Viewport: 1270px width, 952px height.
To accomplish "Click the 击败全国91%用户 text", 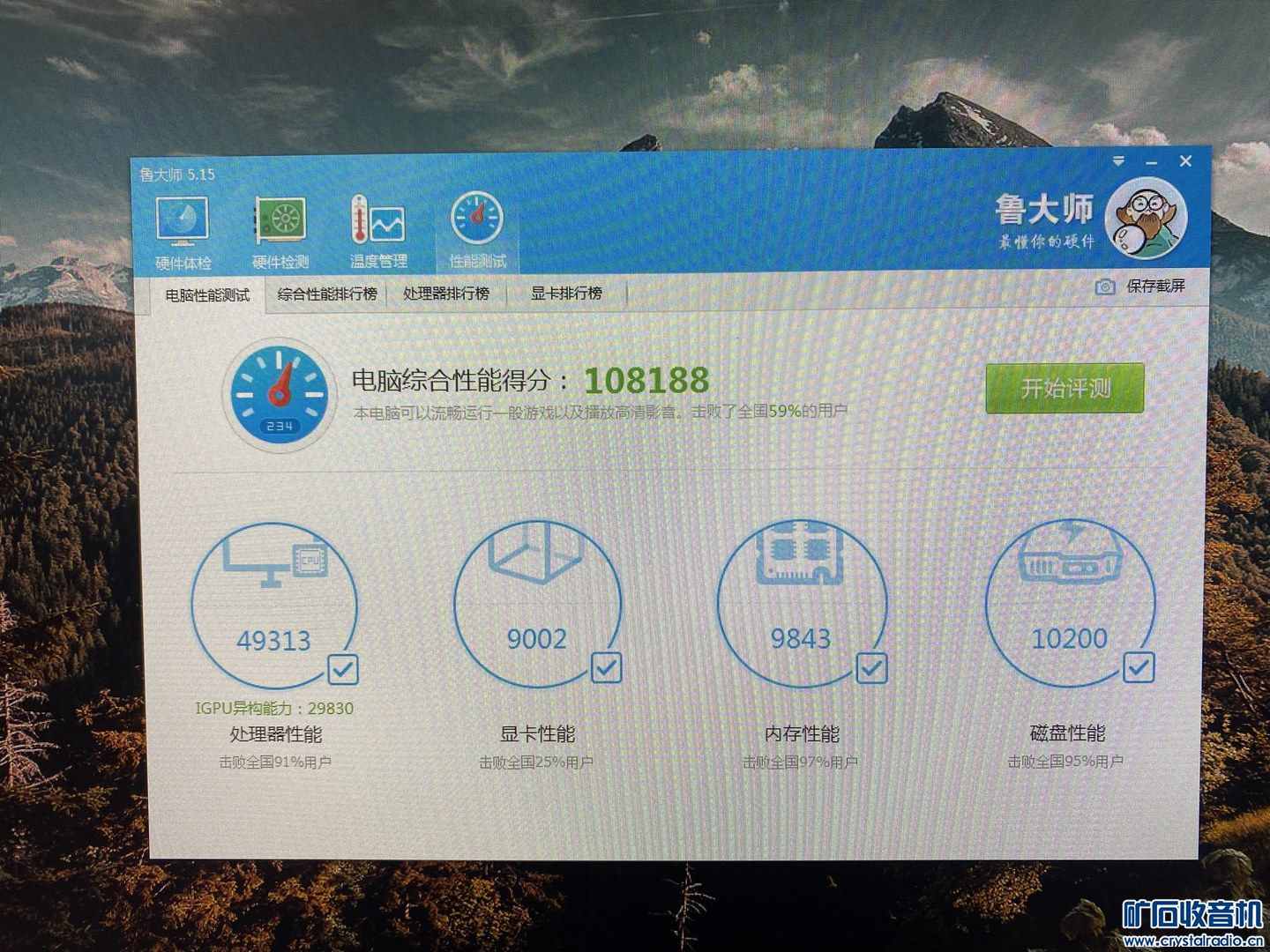I will 275,762.
